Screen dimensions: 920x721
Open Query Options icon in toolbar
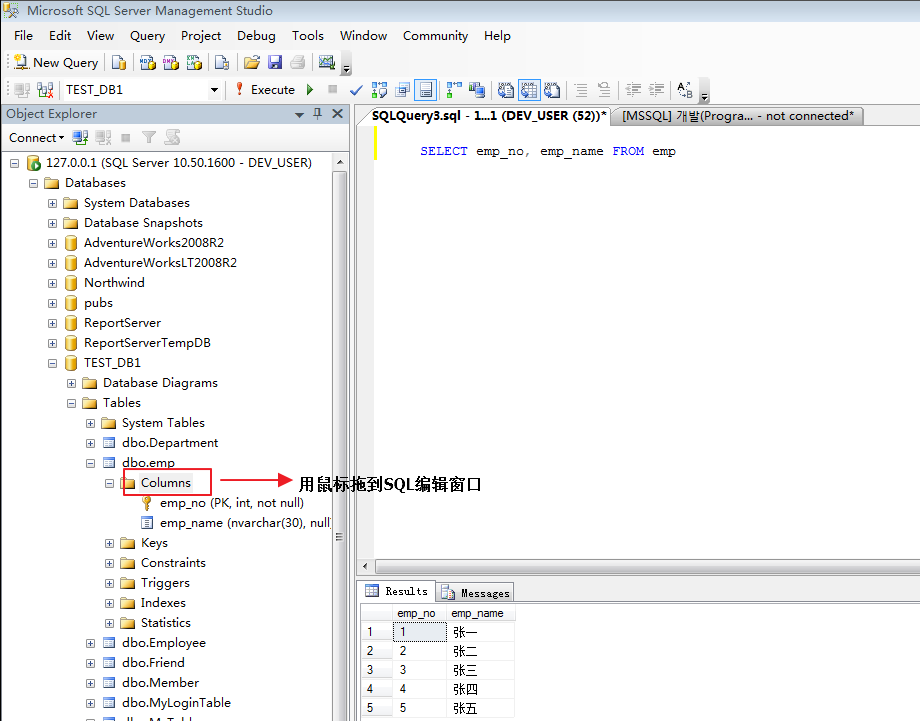(402, 90)
